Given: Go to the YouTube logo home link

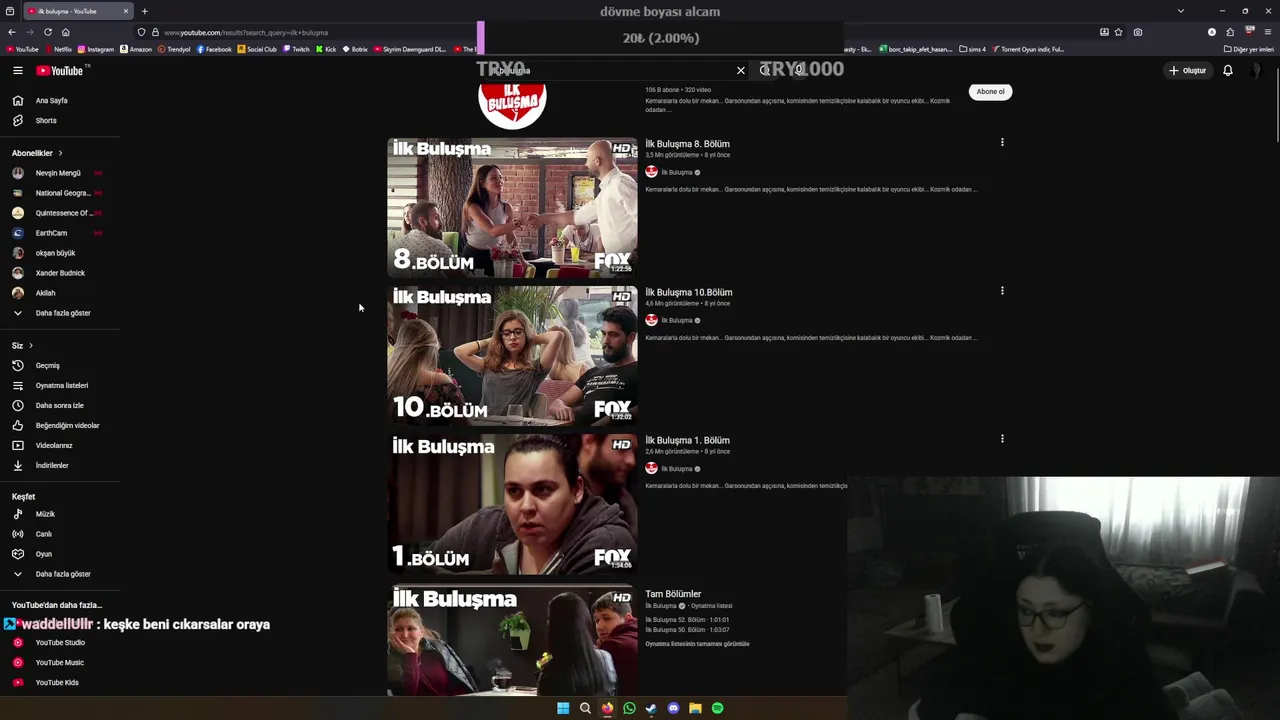Looking at the screenshot, I should (x=60, y=70).
